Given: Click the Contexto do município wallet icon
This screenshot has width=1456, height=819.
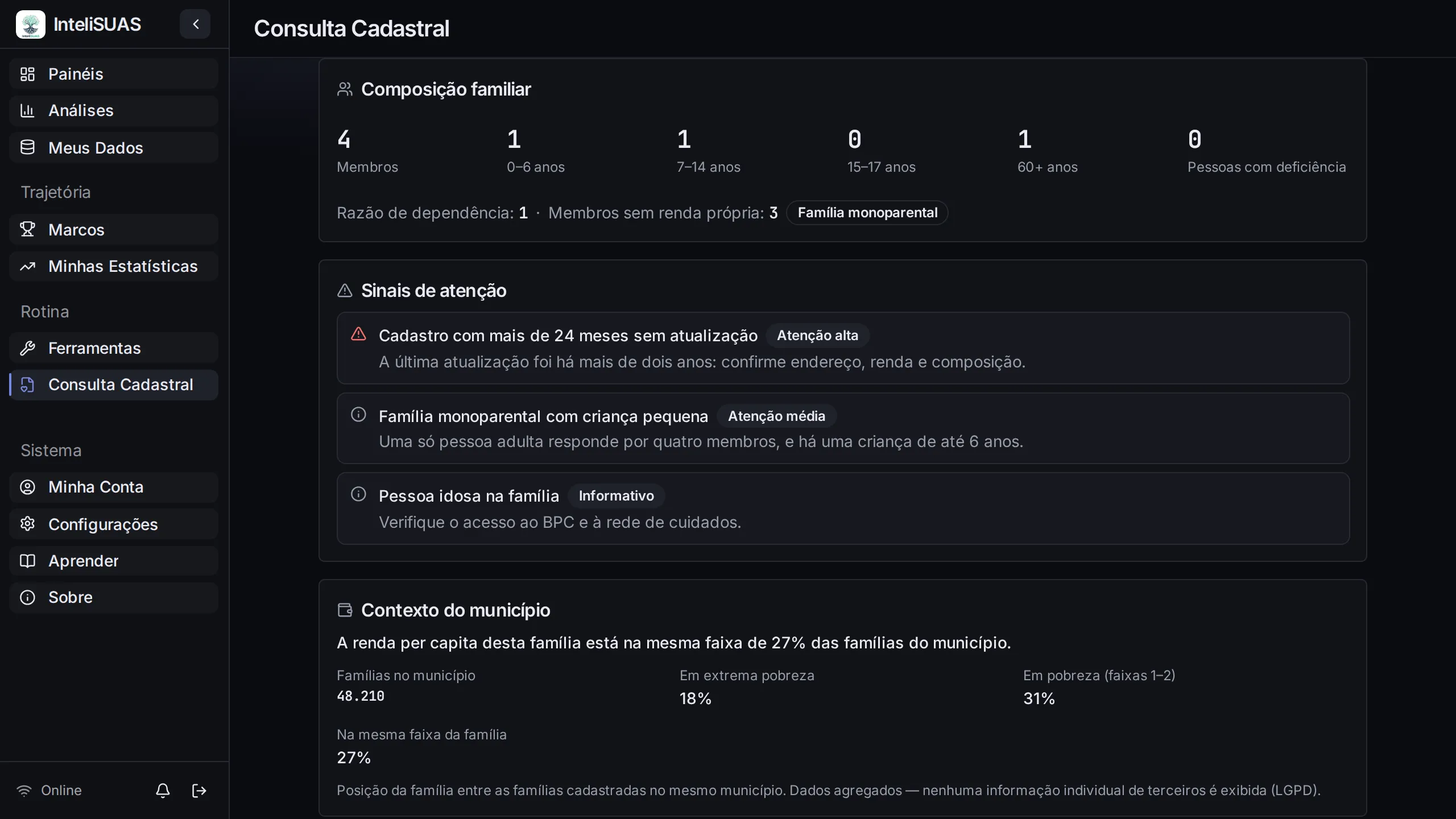Looking at the screenshot, I should point(345,610).
